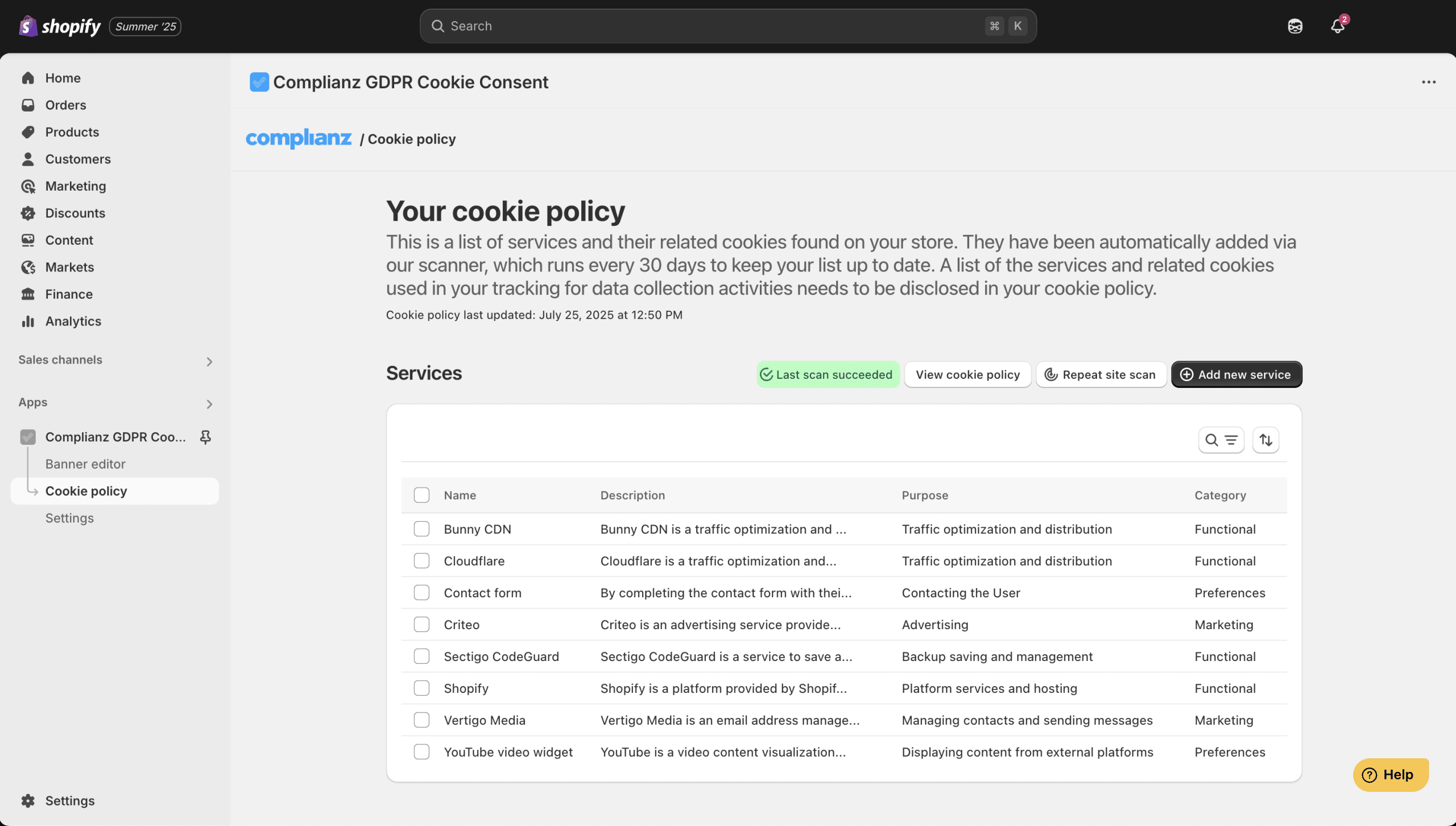Check the Contact form row checkbox

tap(421, 593)
